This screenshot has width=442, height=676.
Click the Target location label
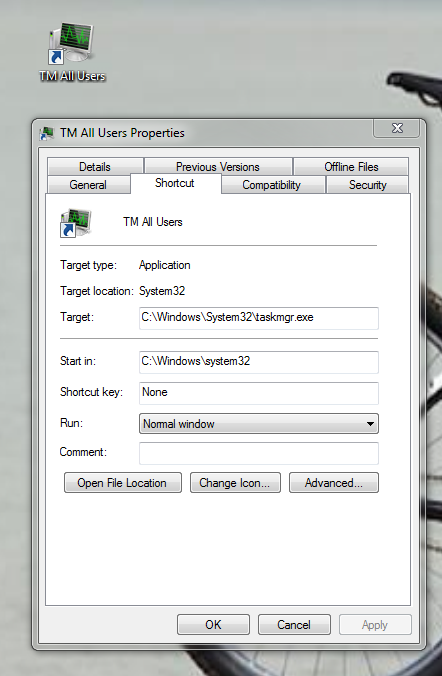97,291
